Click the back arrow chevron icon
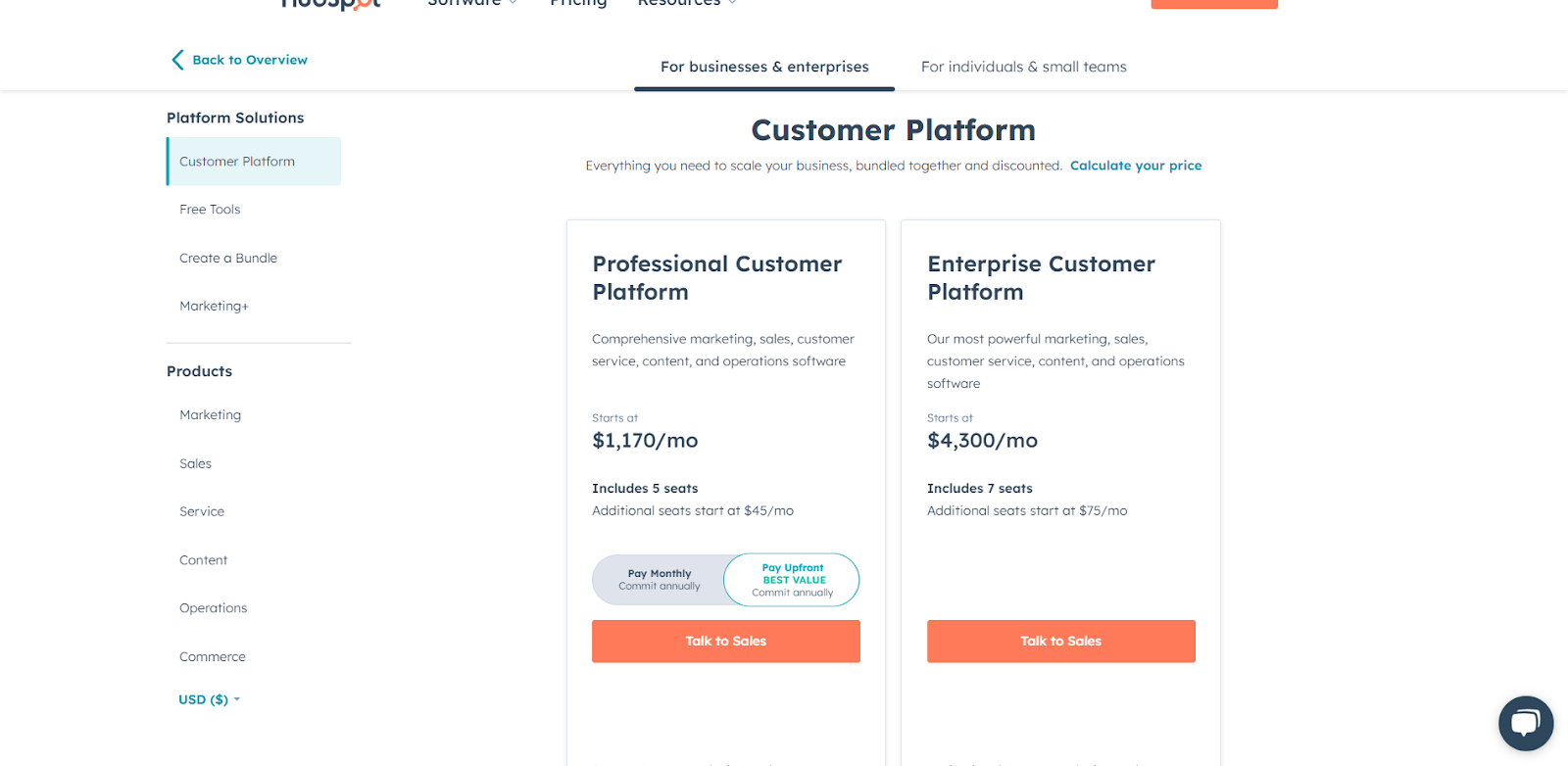 tap(177, 60)
